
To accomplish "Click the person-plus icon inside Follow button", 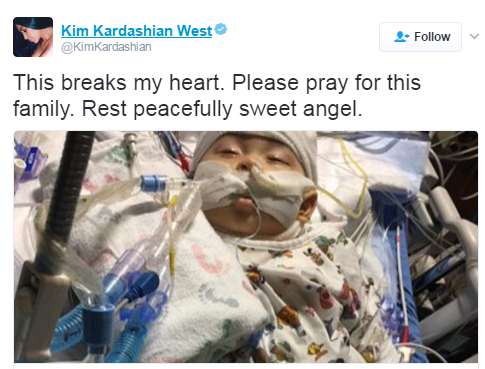I will tap(401, 37).
